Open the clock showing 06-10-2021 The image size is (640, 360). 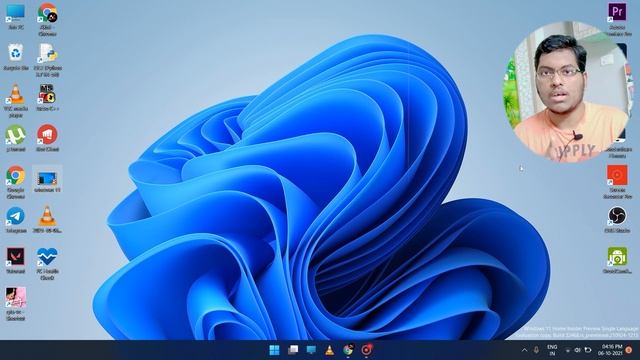point(610,350)
